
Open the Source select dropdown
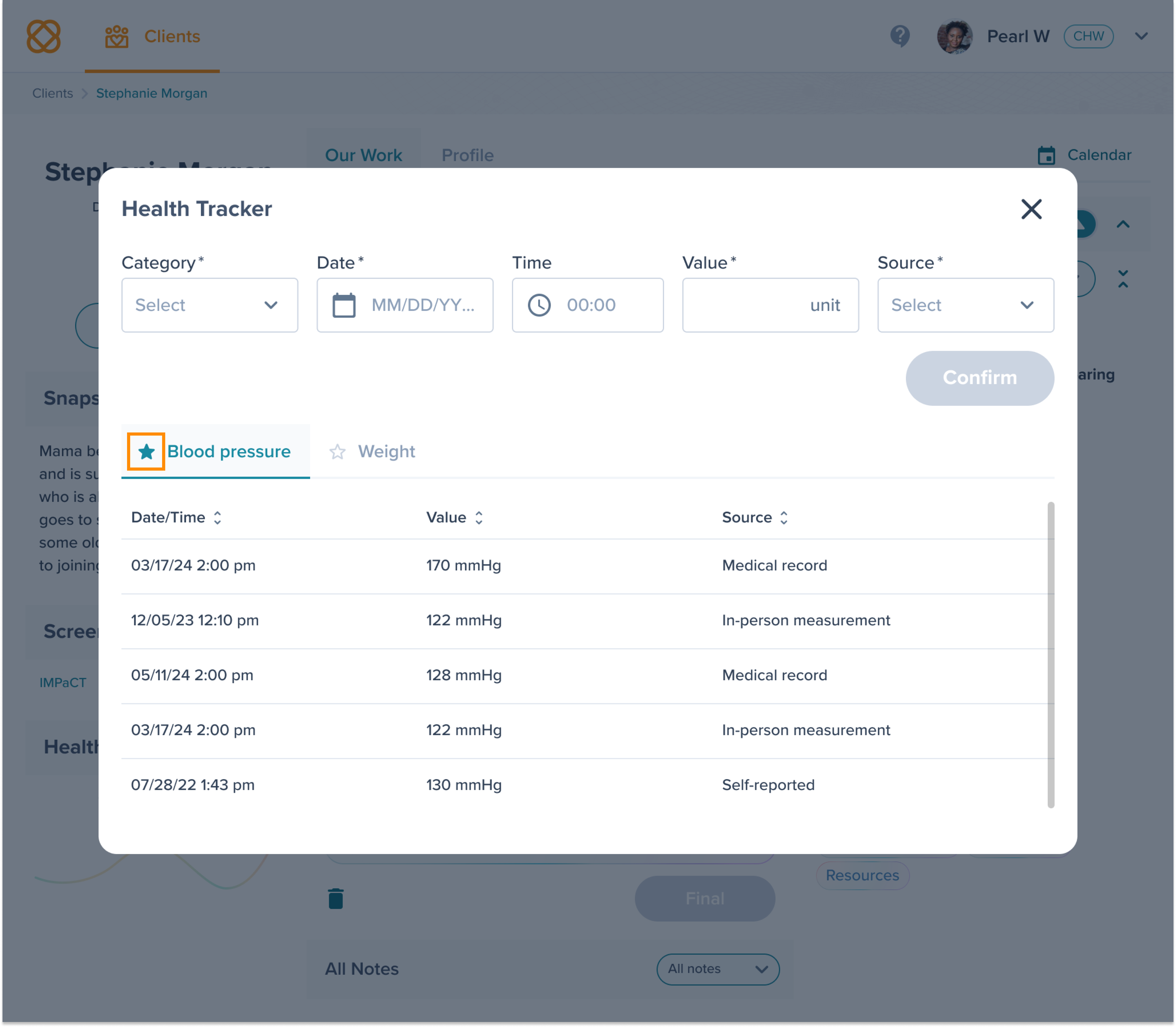966,305
